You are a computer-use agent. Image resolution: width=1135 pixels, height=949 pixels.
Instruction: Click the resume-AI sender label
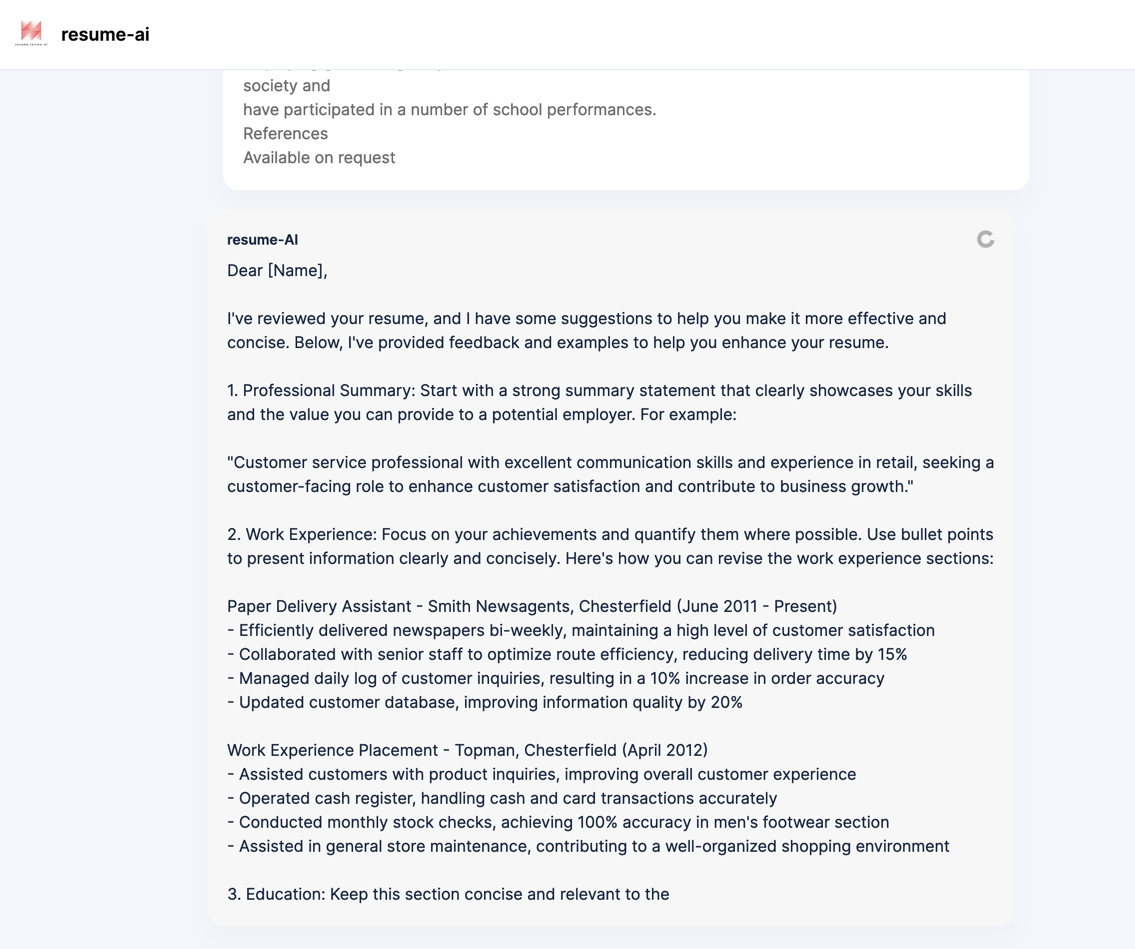(262, 239)
